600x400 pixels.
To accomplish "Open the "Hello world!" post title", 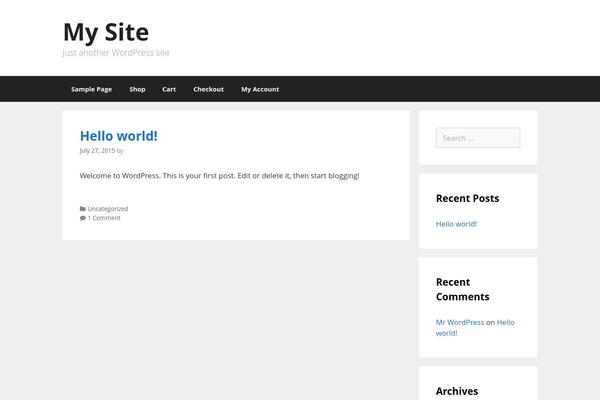I will click(x=119, y=136).
